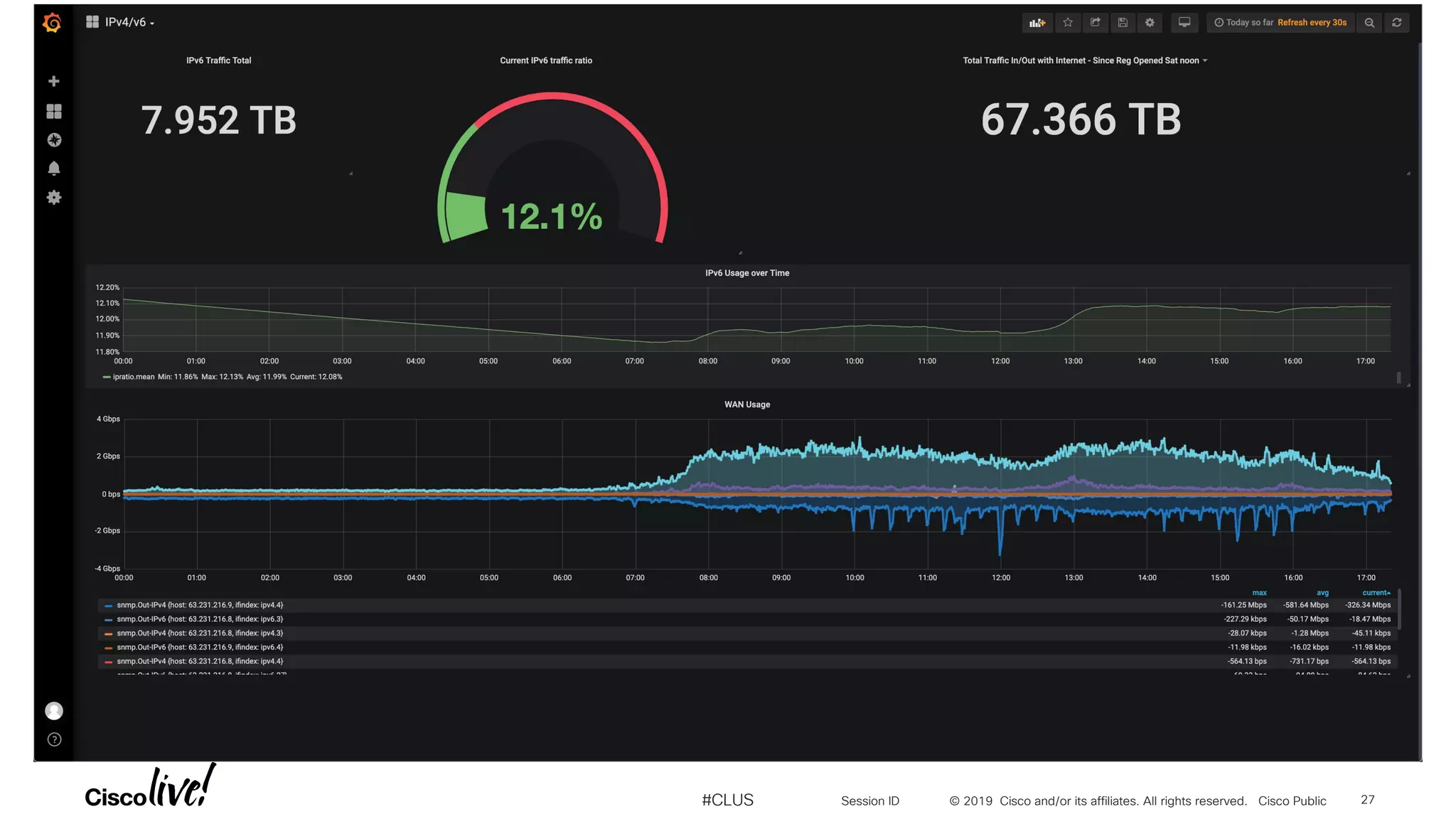Open dashboard settings gear in top toolbar

tap(1150, 23)
